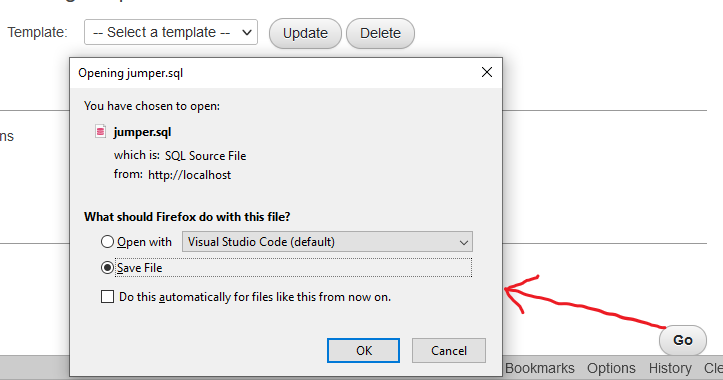Close the Opening jumper.sql dialog
The height and width of the screenshot is (380, 723).
[x=487, y=72]
